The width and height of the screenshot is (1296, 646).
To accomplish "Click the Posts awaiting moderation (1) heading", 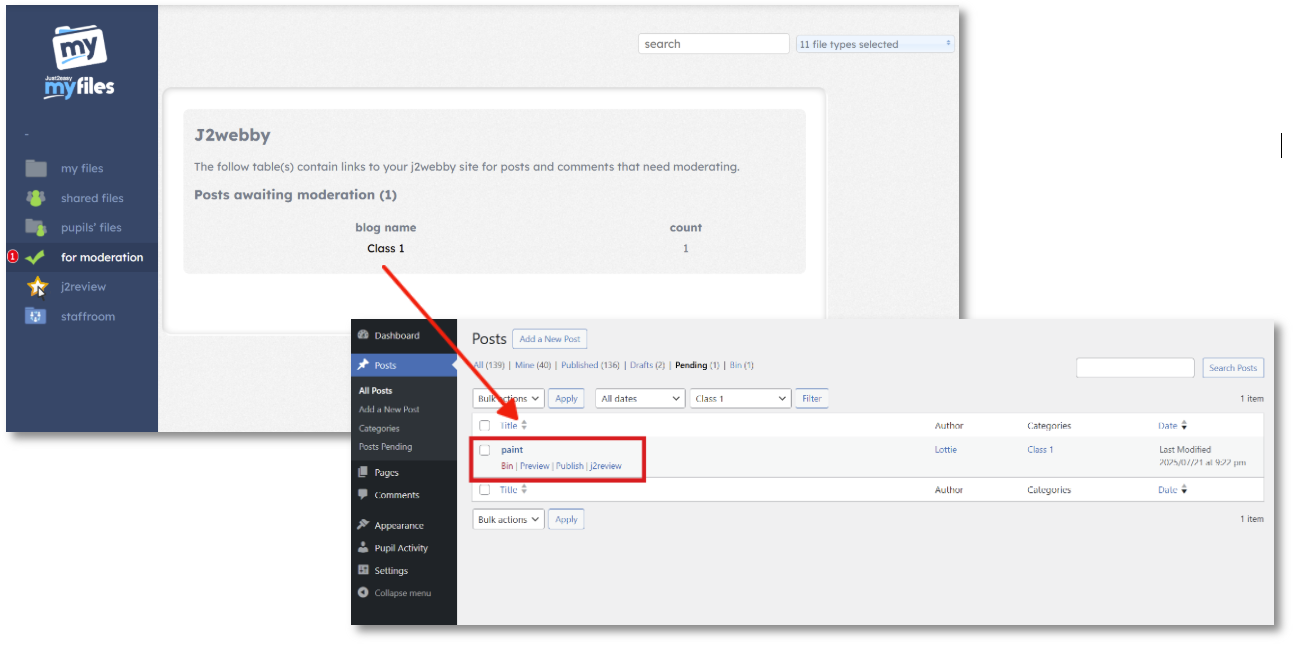I will (x=295, y=195).
